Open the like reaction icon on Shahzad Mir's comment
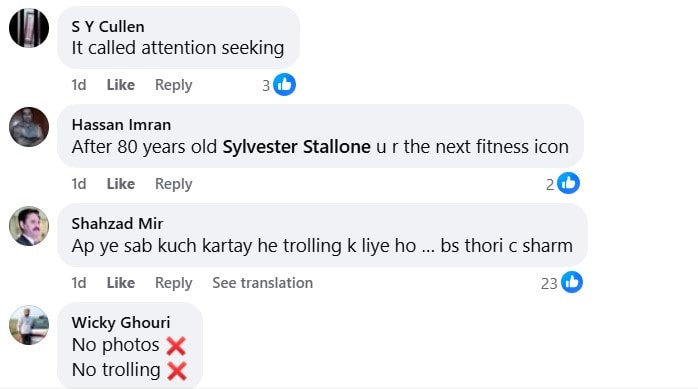Image resolution: width=698 pixels, height=389 pixels. pyautogui.click(x=572, y=282)
